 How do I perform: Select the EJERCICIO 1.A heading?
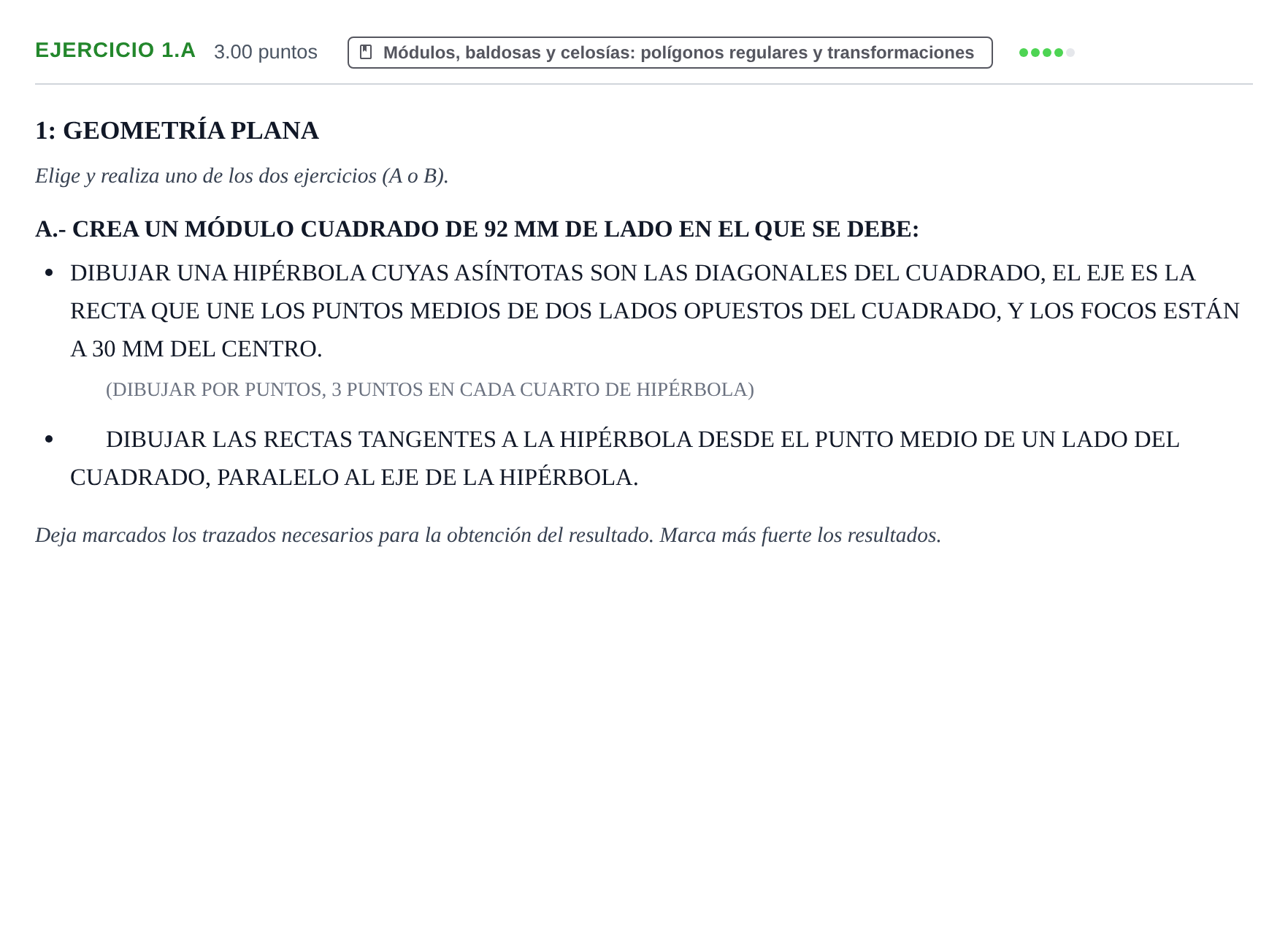tap(115, 50)
